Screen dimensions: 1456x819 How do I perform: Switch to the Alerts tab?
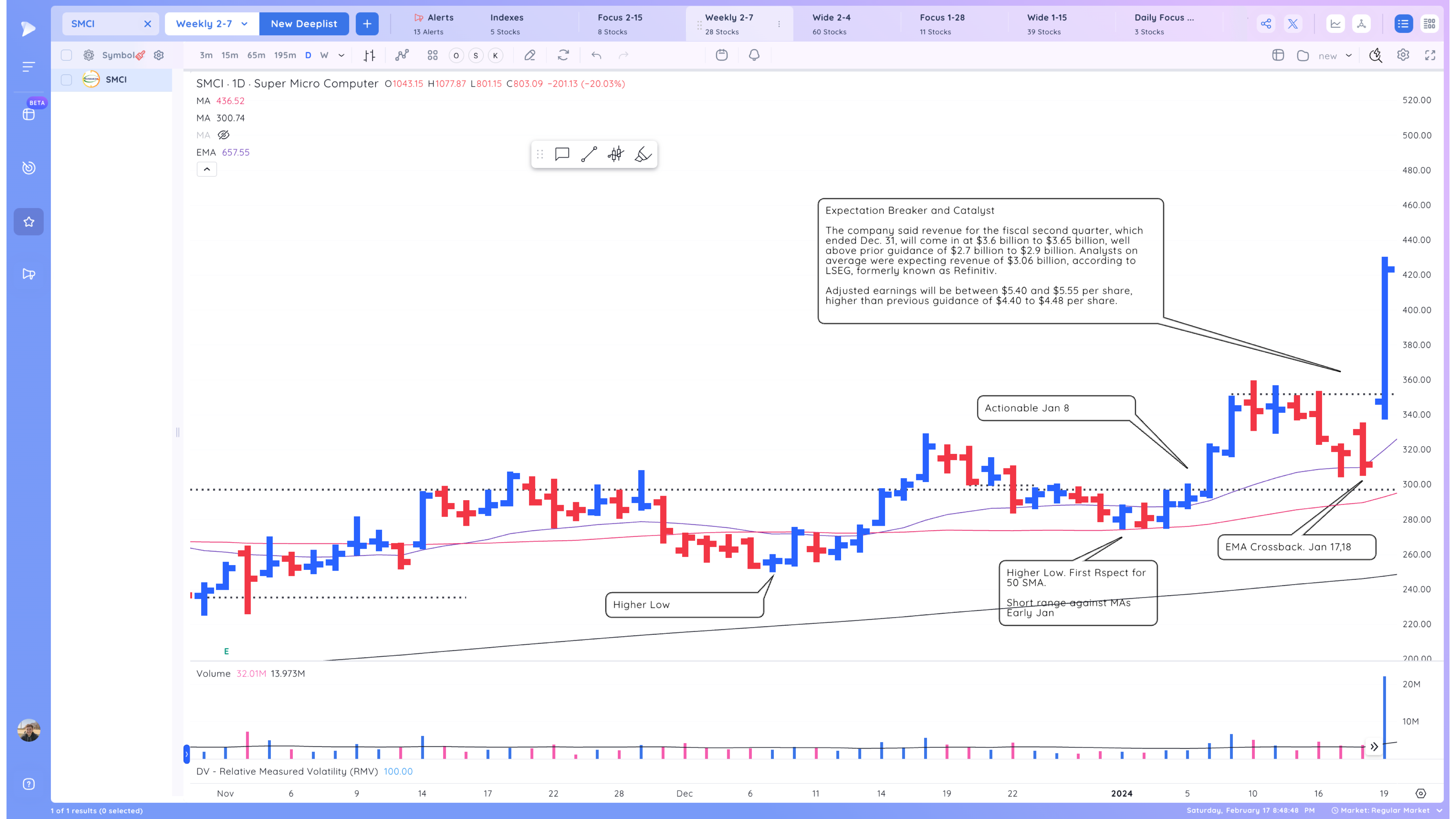click(x=434, y=24)
